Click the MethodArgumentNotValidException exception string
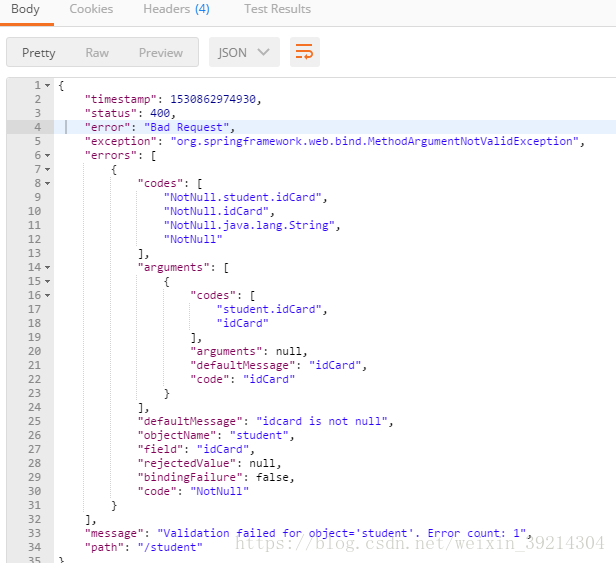The image size is (616, 563). coord(375,142)
